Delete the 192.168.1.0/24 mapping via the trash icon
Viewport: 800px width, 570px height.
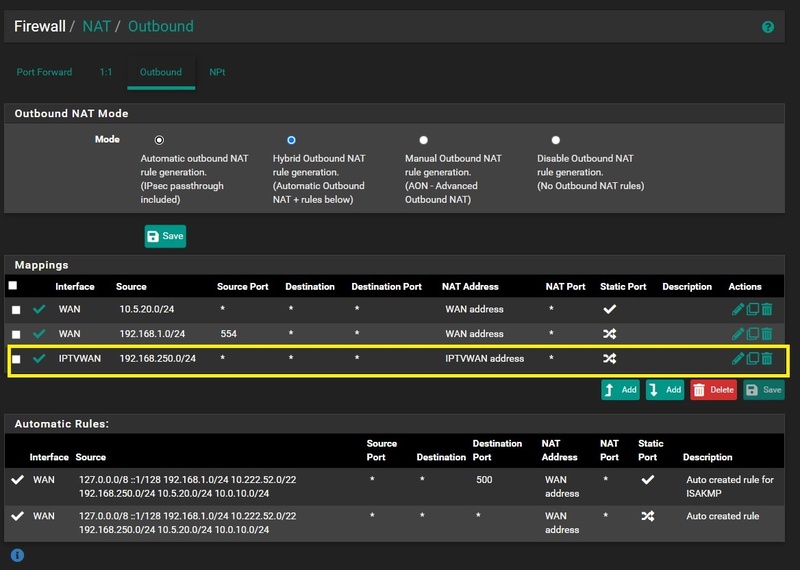pyautogui.click(x=767, y=334)
